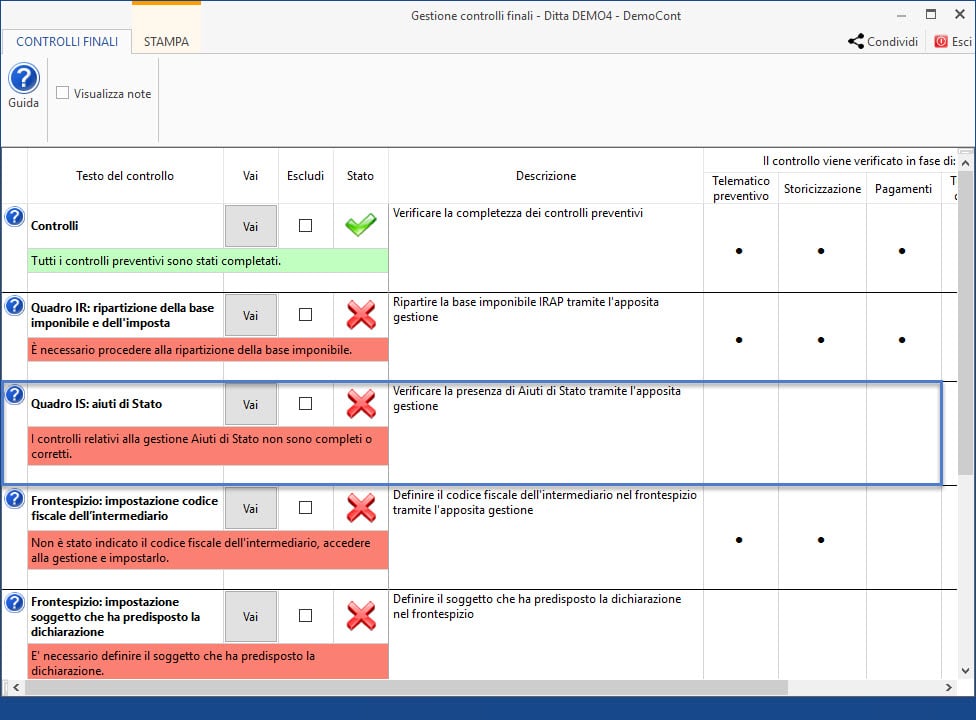Click the Condividi share icon
The width and height of the screenshot is (976, 720).
coord(856,42)
